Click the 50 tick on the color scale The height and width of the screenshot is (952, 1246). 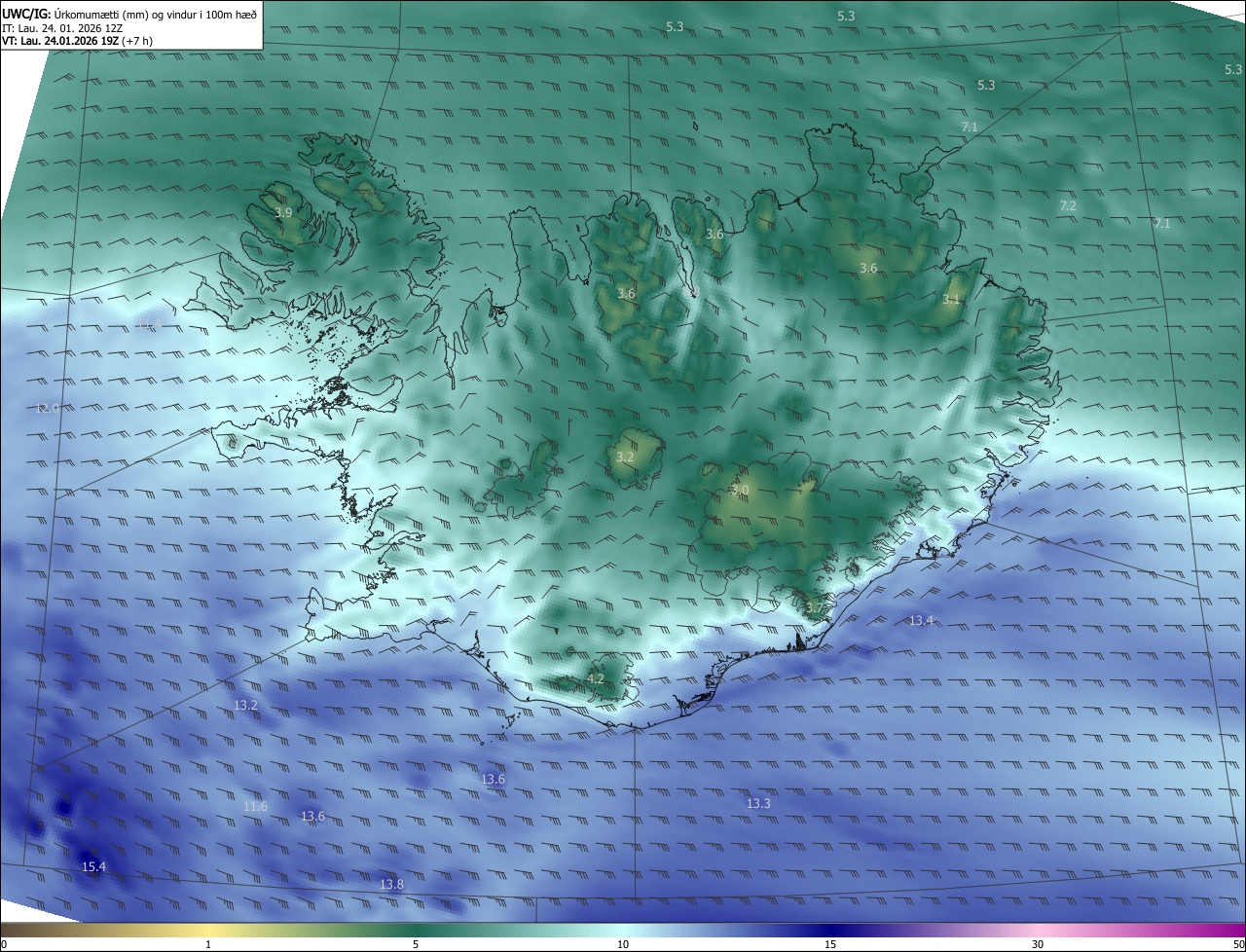click(x=1238, y=944)
